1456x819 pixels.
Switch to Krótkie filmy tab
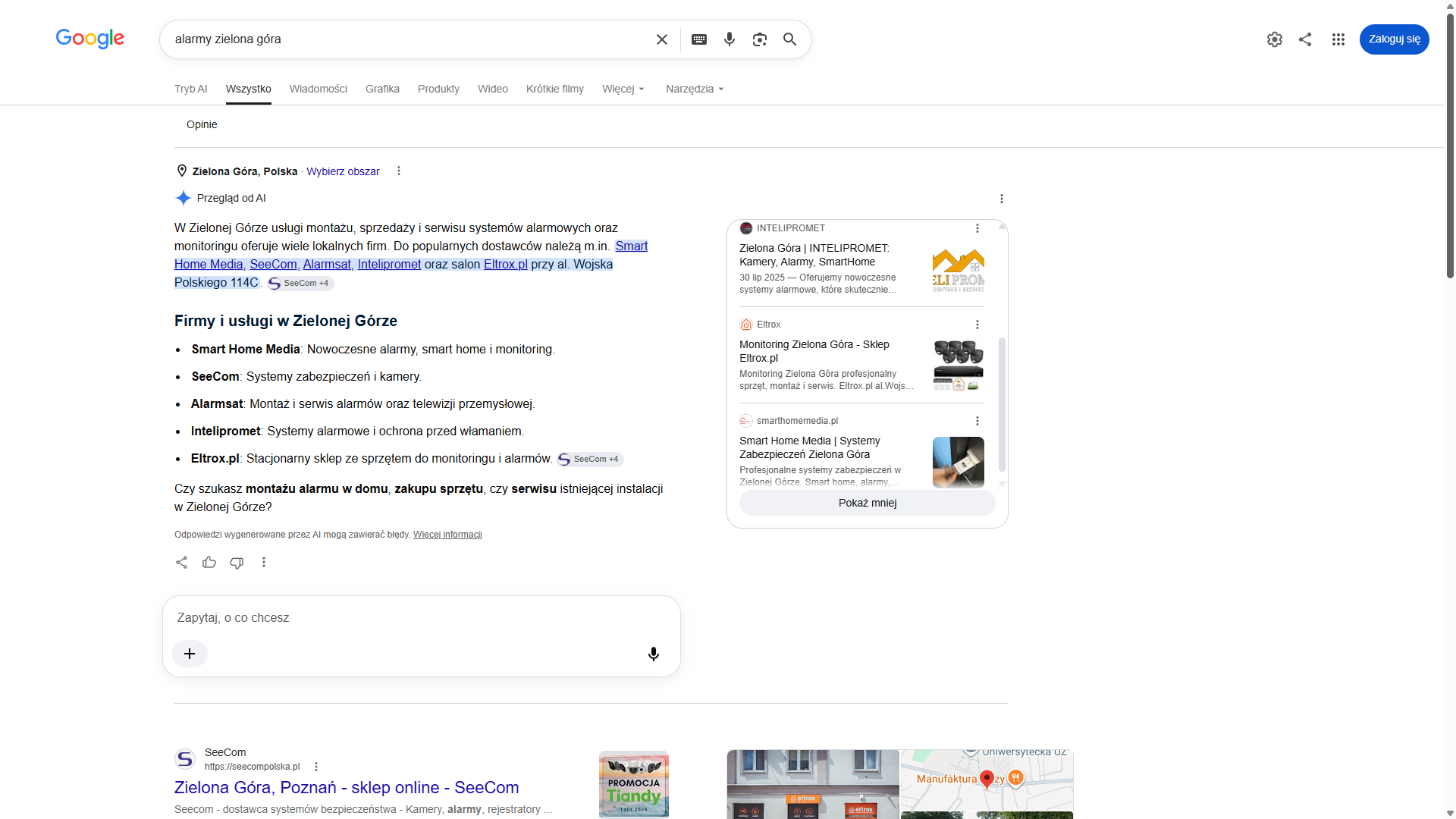coord(555,89)
